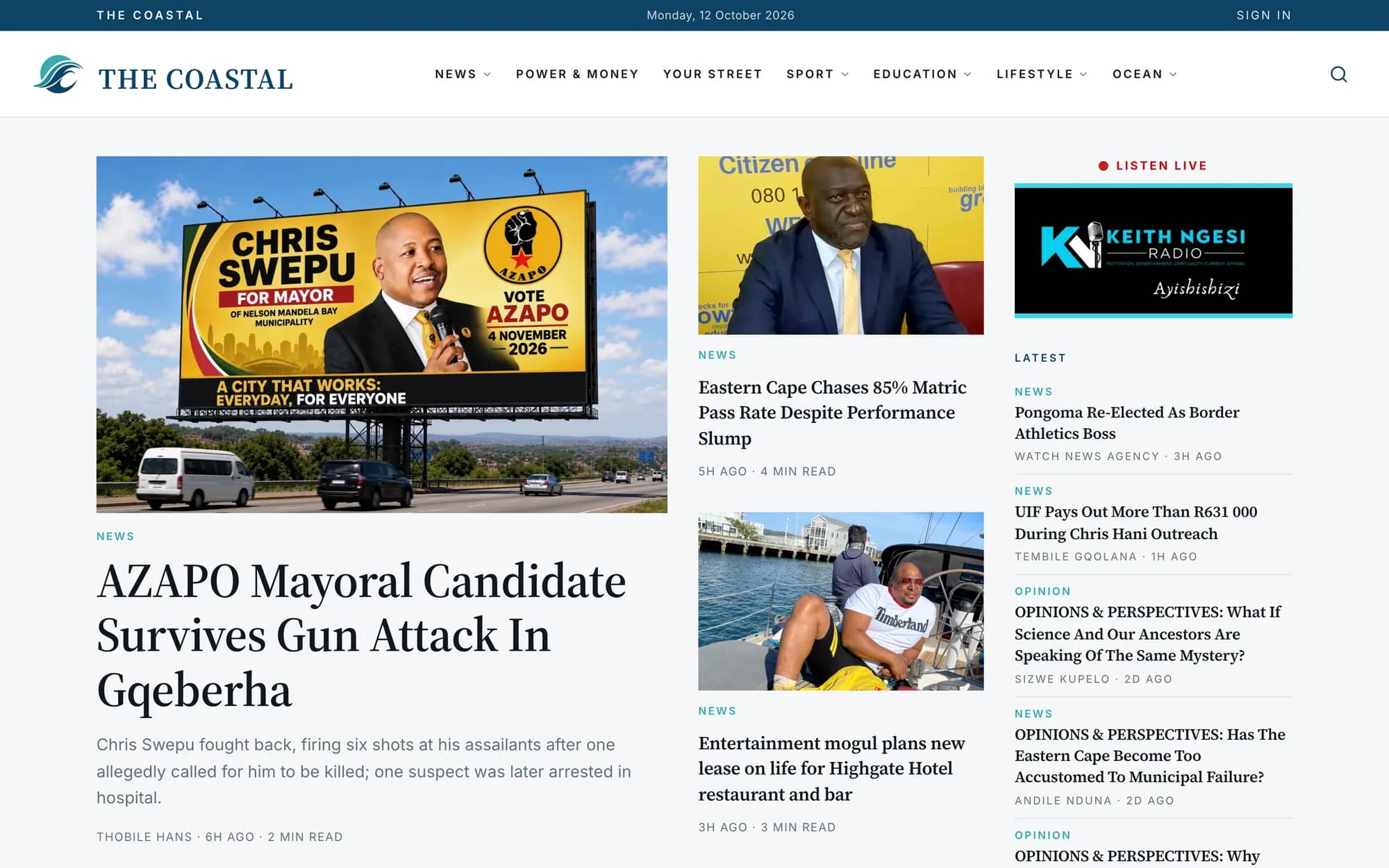1389x868 pixels.
Task: Click author name Thobile Hans
Action: (x=144, y=837)
